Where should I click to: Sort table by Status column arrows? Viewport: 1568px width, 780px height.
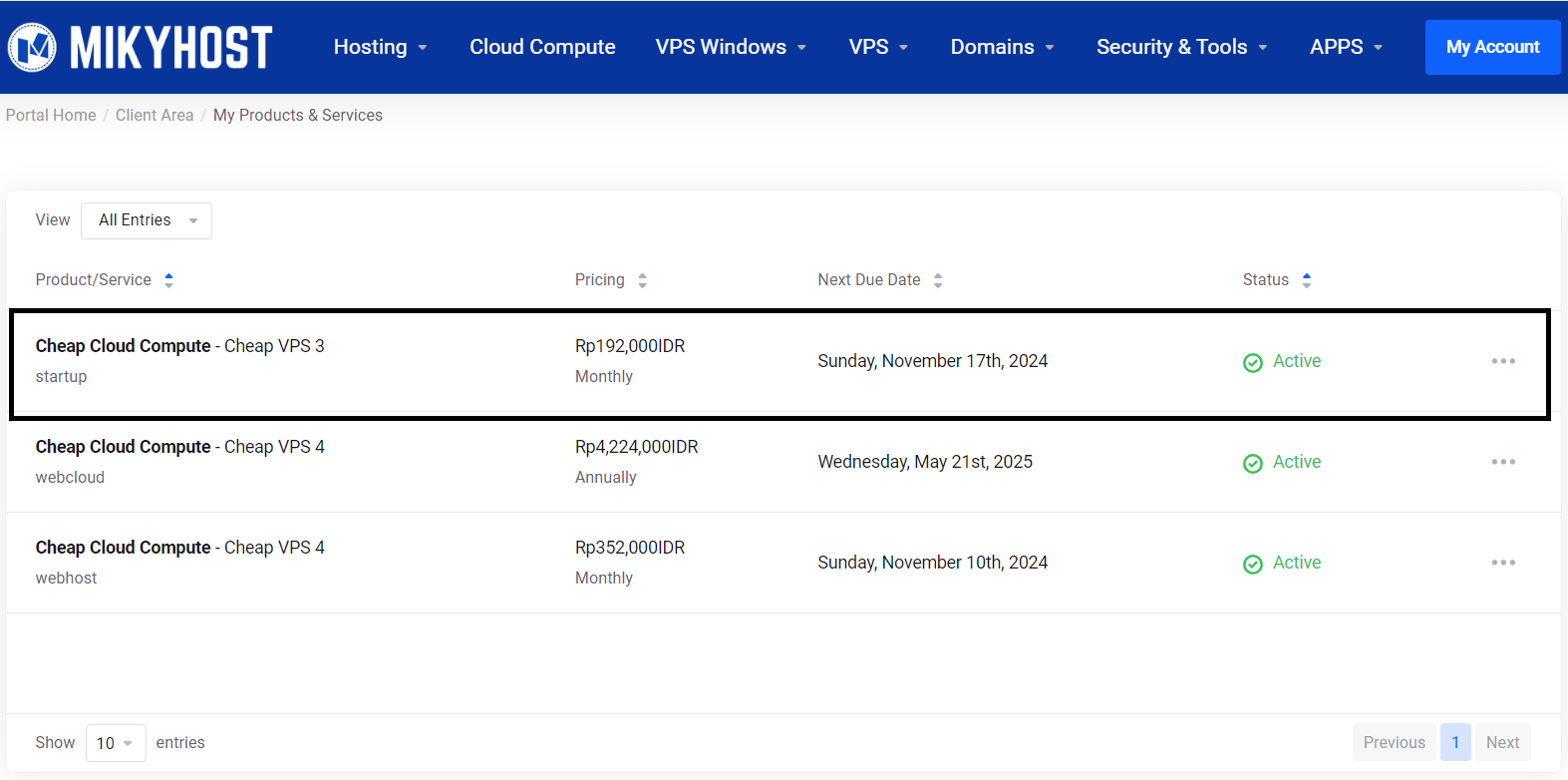(x=1306, y=280)
